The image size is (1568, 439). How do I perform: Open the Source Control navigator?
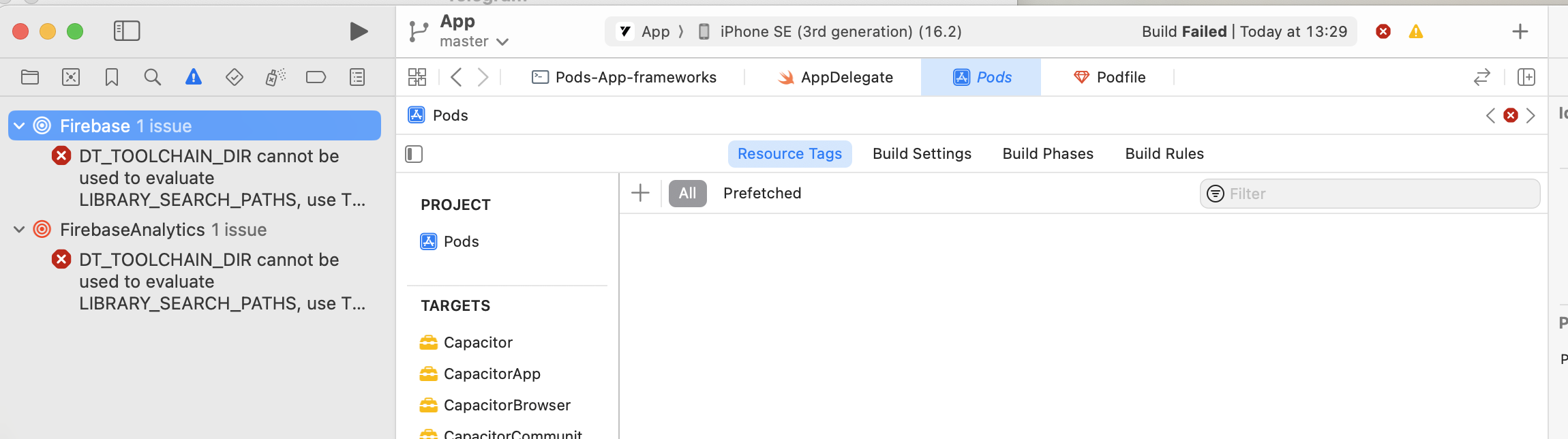tap(71, 77)
